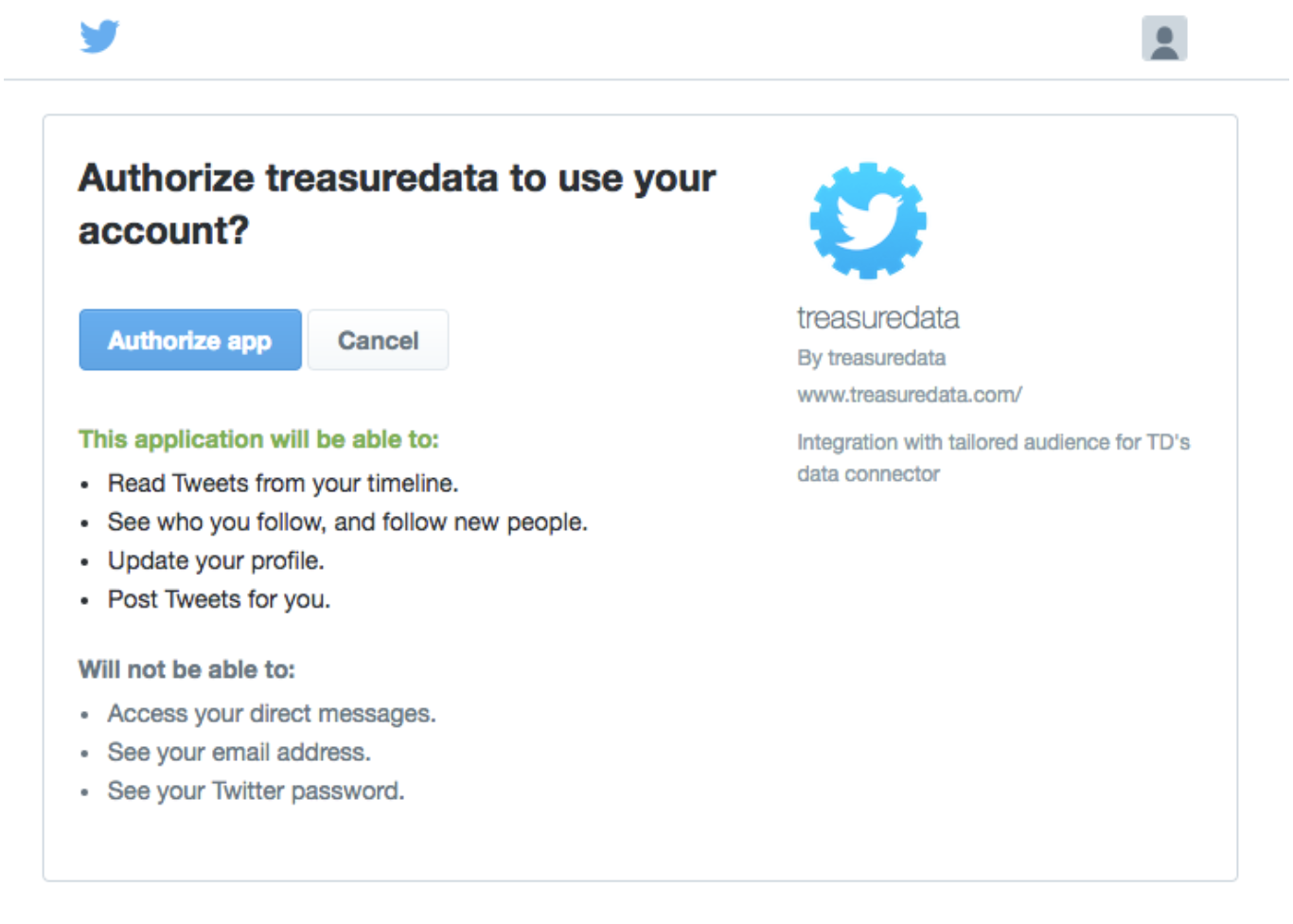Viewport: 1293px width, 924px height.
Task: Open the www.treasuredata.com link
Action: 909,395
